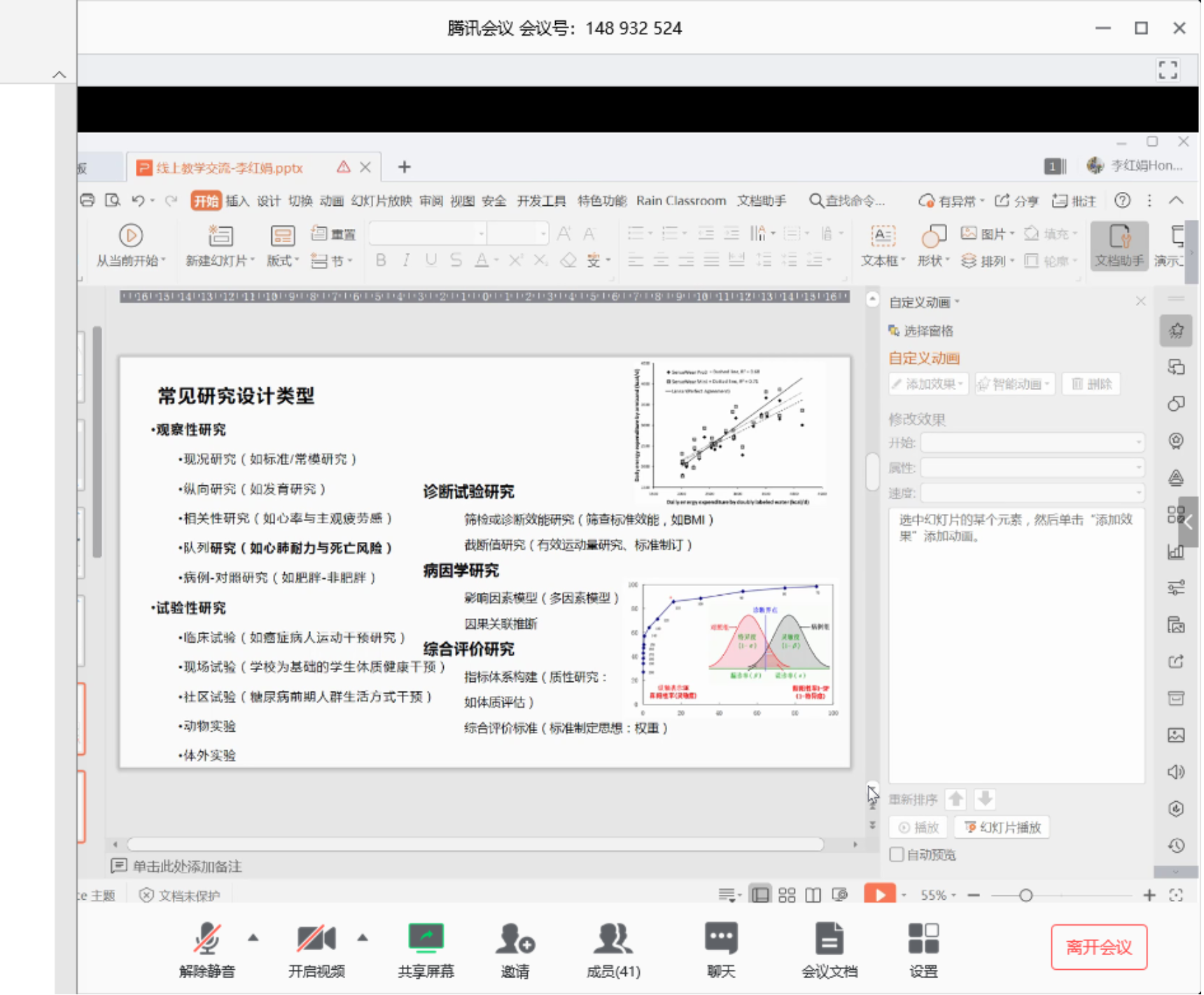The image size is (1204, 995).
Task: Click the Share Screen icon
Action: point(426,939)
